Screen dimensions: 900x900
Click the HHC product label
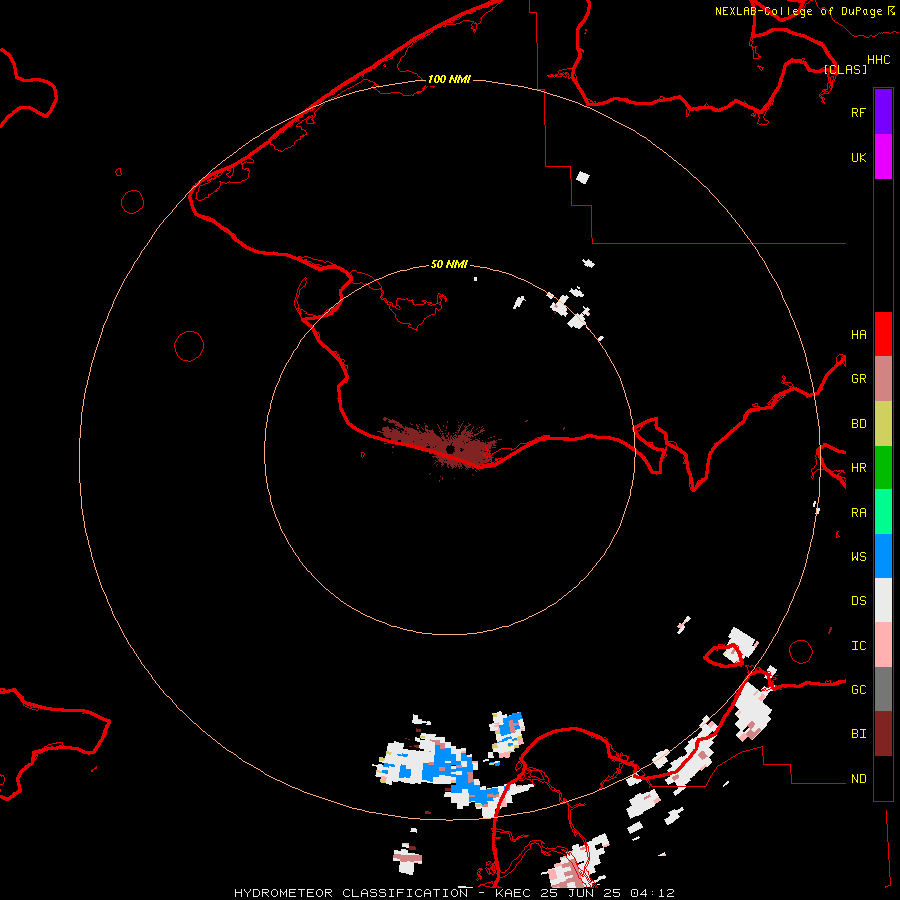[878, 60]
